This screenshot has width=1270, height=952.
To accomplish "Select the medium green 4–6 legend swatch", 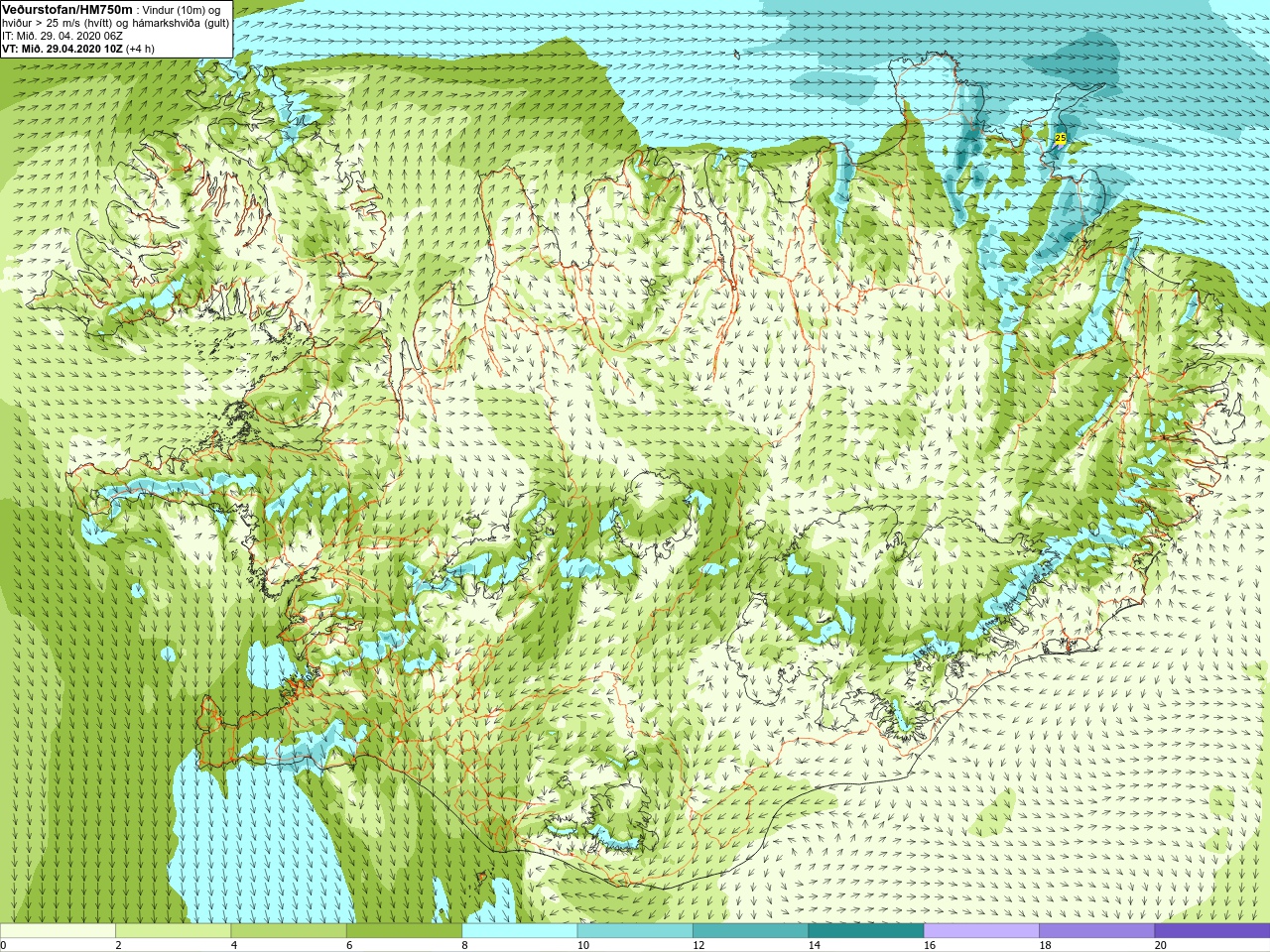I will (289, 931).
